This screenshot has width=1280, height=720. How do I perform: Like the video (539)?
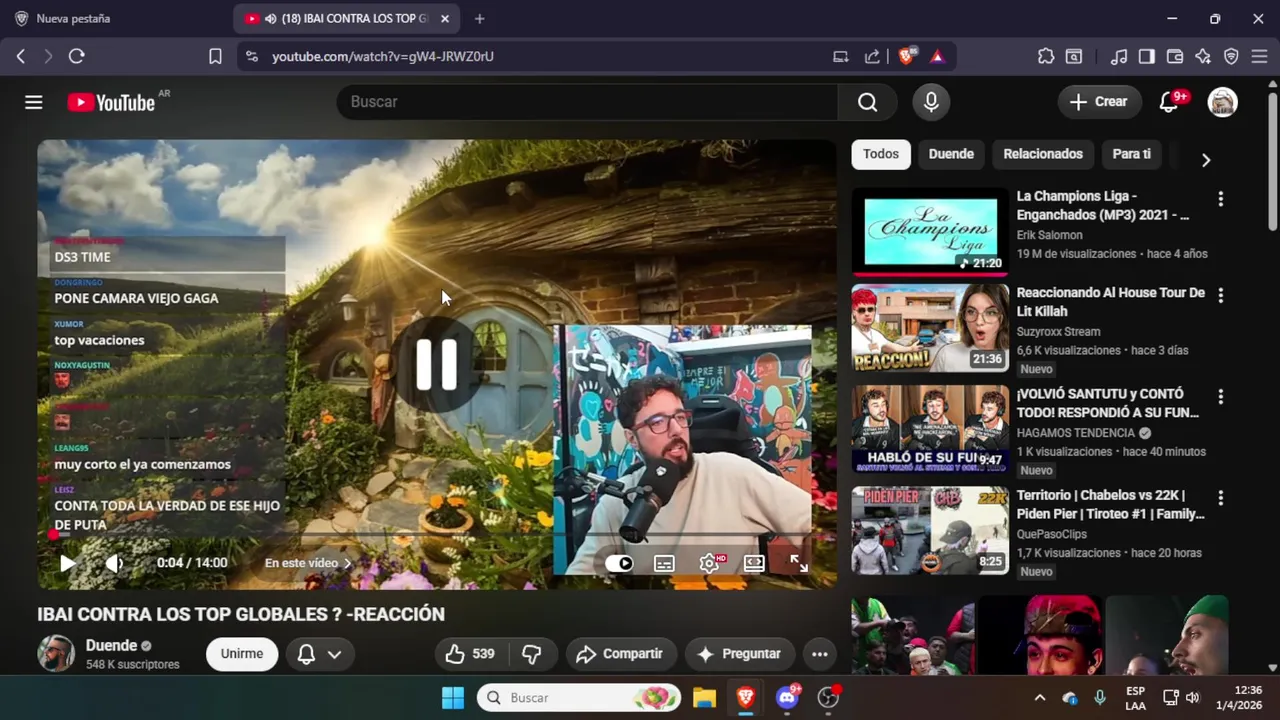pos(471,654)
